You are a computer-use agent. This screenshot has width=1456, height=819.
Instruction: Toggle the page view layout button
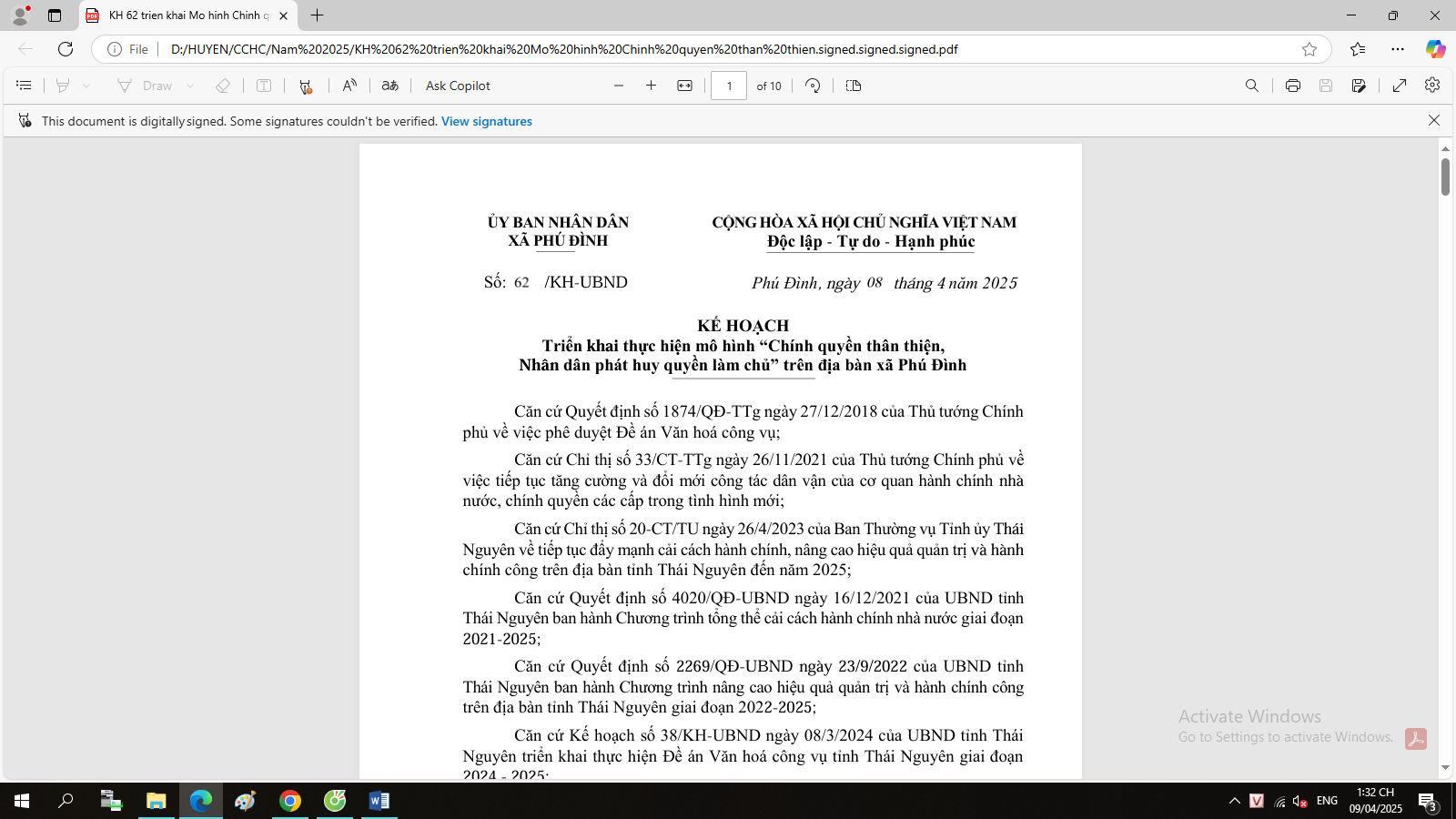click(x=853, y=86)
